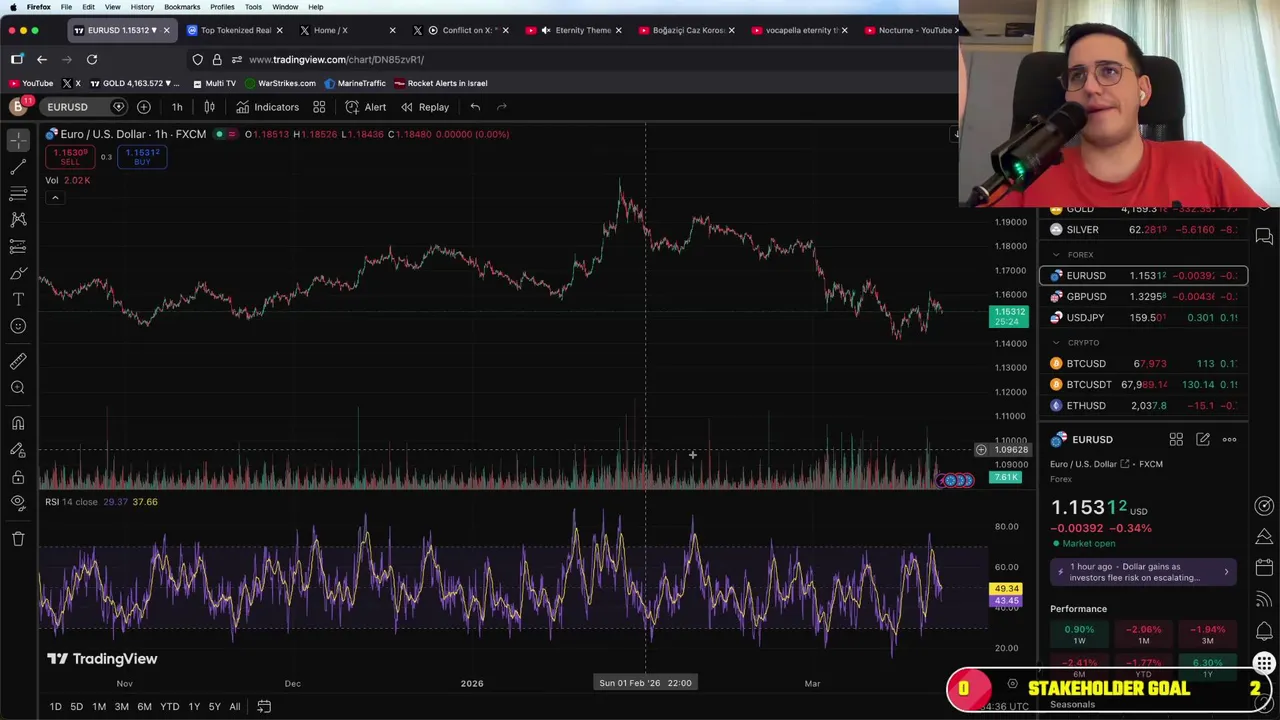Select the 3M time range
The height and width of the screenshot is (720, 1280).
click(x=121, y=707)
